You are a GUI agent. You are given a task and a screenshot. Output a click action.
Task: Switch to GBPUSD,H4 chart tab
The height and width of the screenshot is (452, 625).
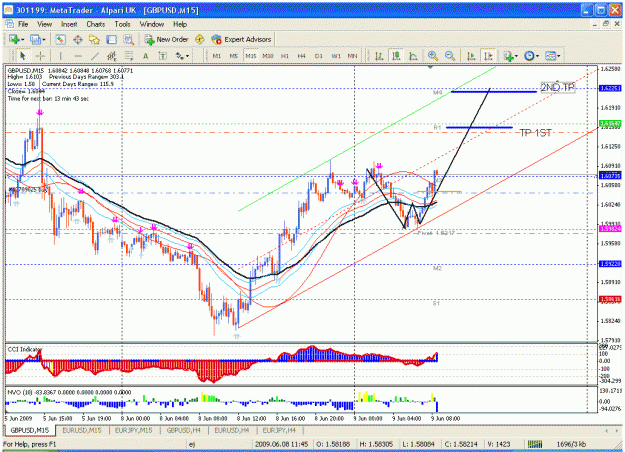tap(183, 430)
